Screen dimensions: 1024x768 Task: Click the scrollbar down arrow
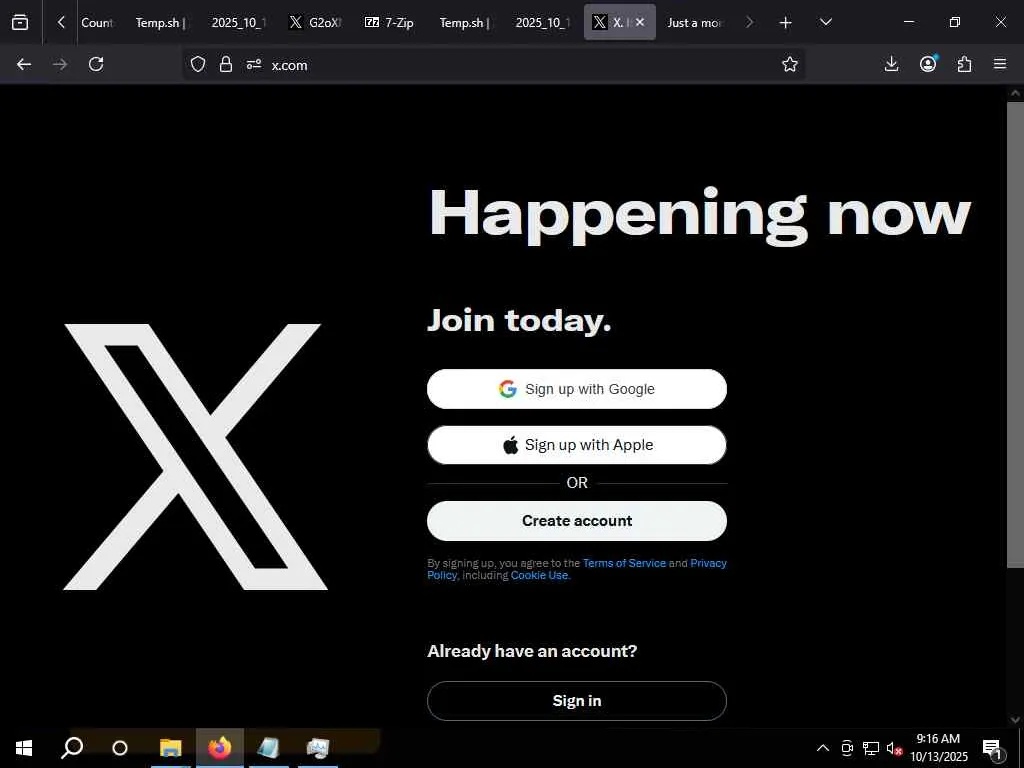[x=1015, y=719]
